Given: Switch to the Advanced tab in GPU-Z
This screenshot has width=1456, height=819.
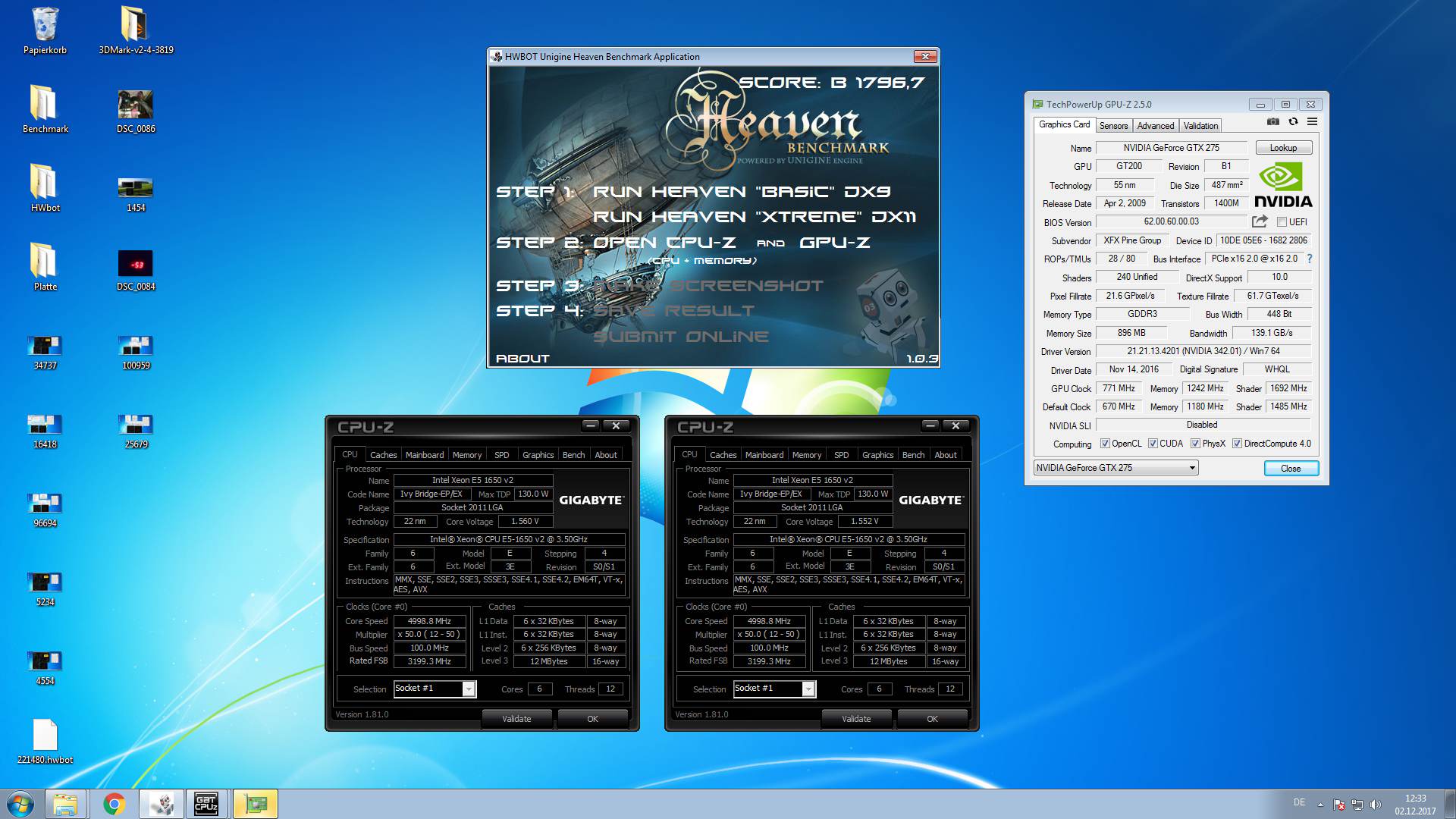Looking at the screenshot, I should coord(1155,126).
